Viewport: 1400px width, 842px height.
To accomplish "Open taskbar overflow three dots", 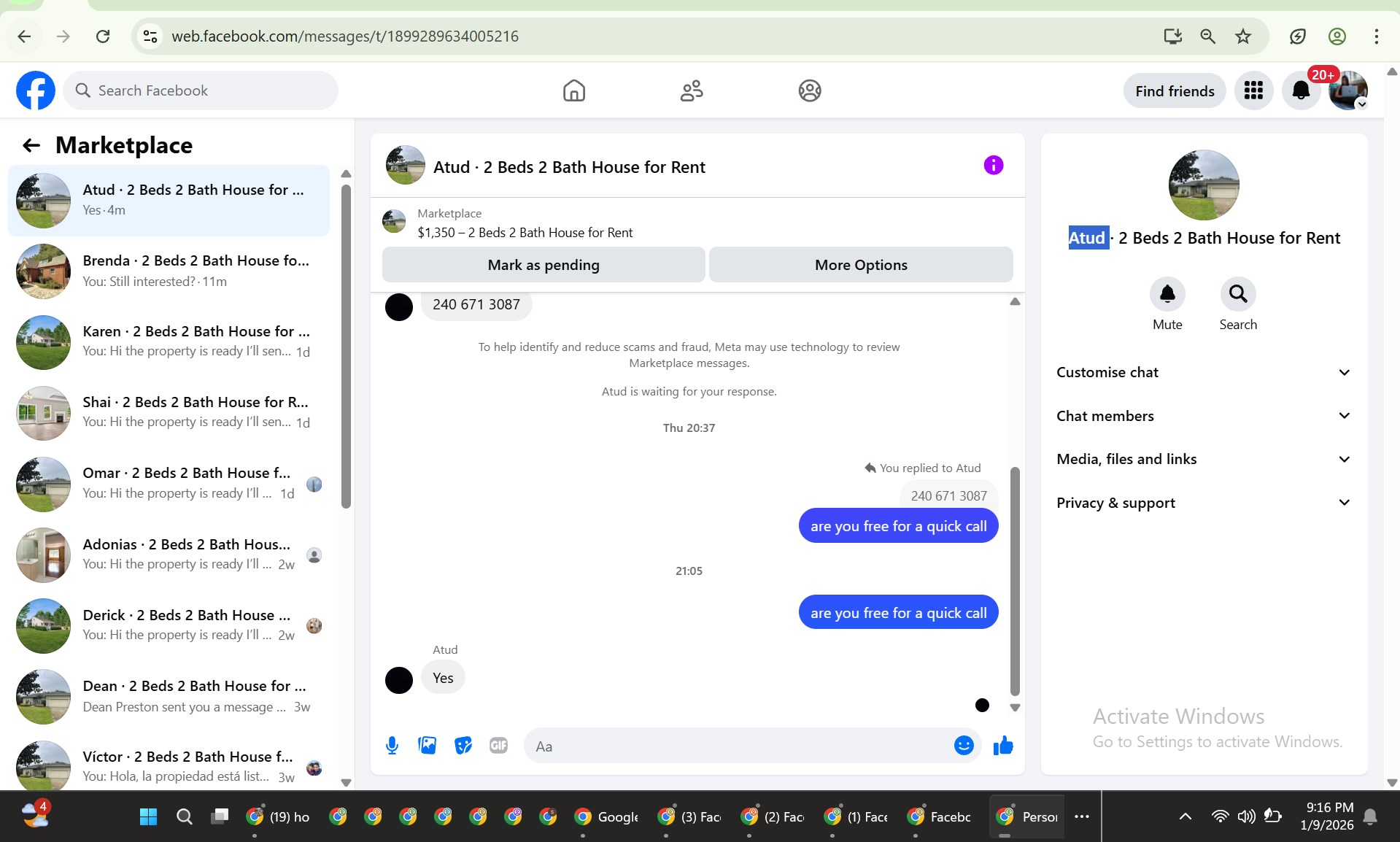I will [x=1082, y=816].
